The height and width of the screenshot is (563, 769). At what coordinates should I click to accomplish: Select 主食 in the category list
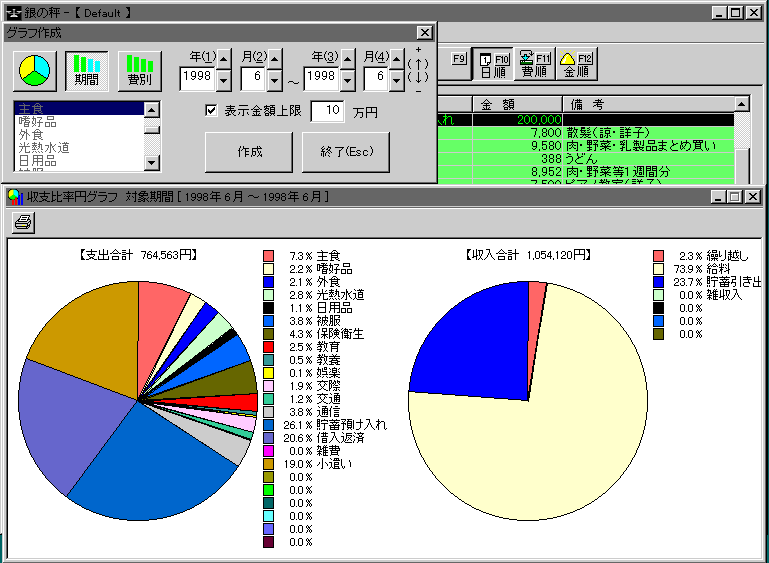pyautogui.click(x=79, y=108)
